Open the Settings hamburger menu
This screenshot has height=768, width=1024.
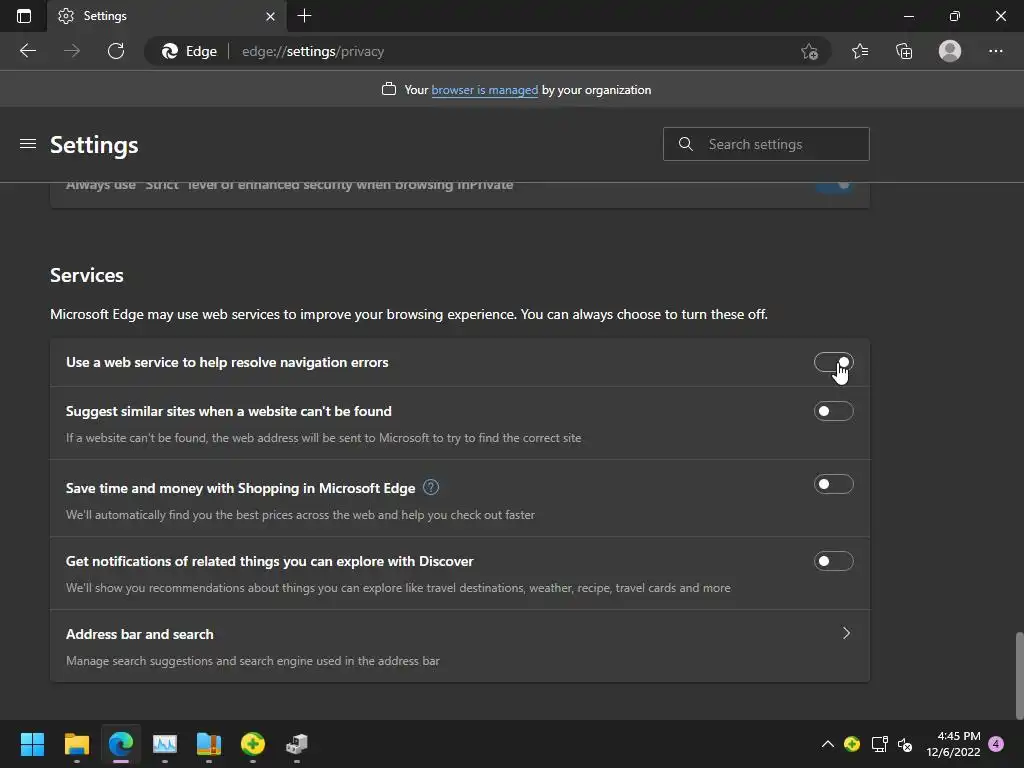28,144
